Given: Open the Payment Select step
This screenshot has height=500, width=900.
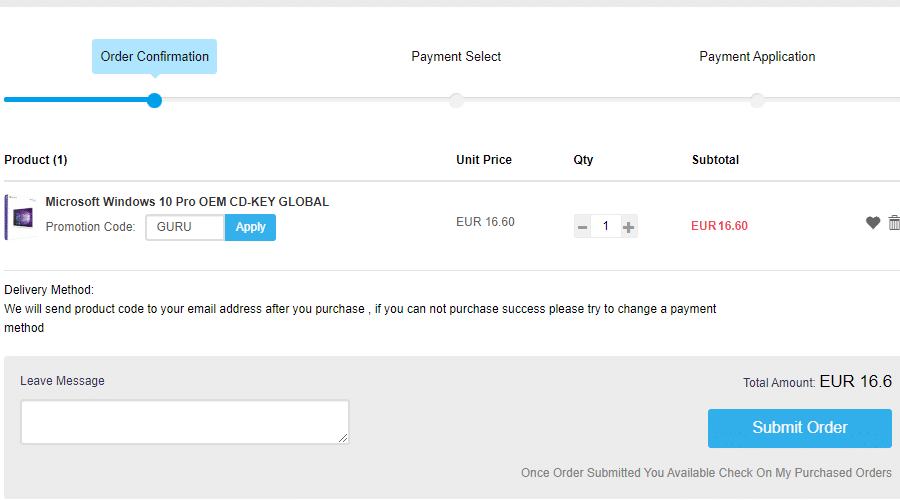Looking at the screenshot, I should click(x=456, y=56).
